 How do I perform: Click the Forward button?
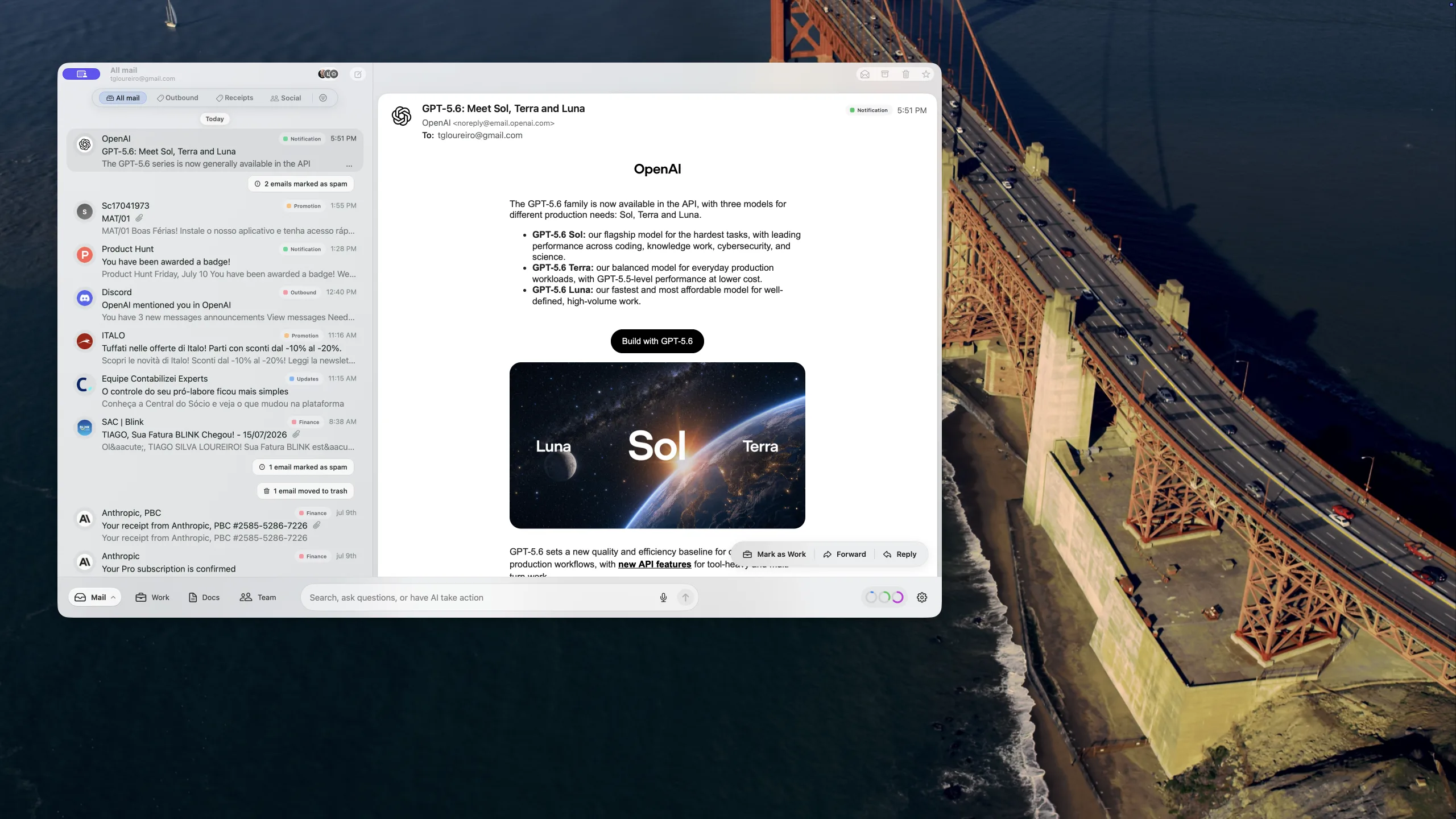click(845, 554)
